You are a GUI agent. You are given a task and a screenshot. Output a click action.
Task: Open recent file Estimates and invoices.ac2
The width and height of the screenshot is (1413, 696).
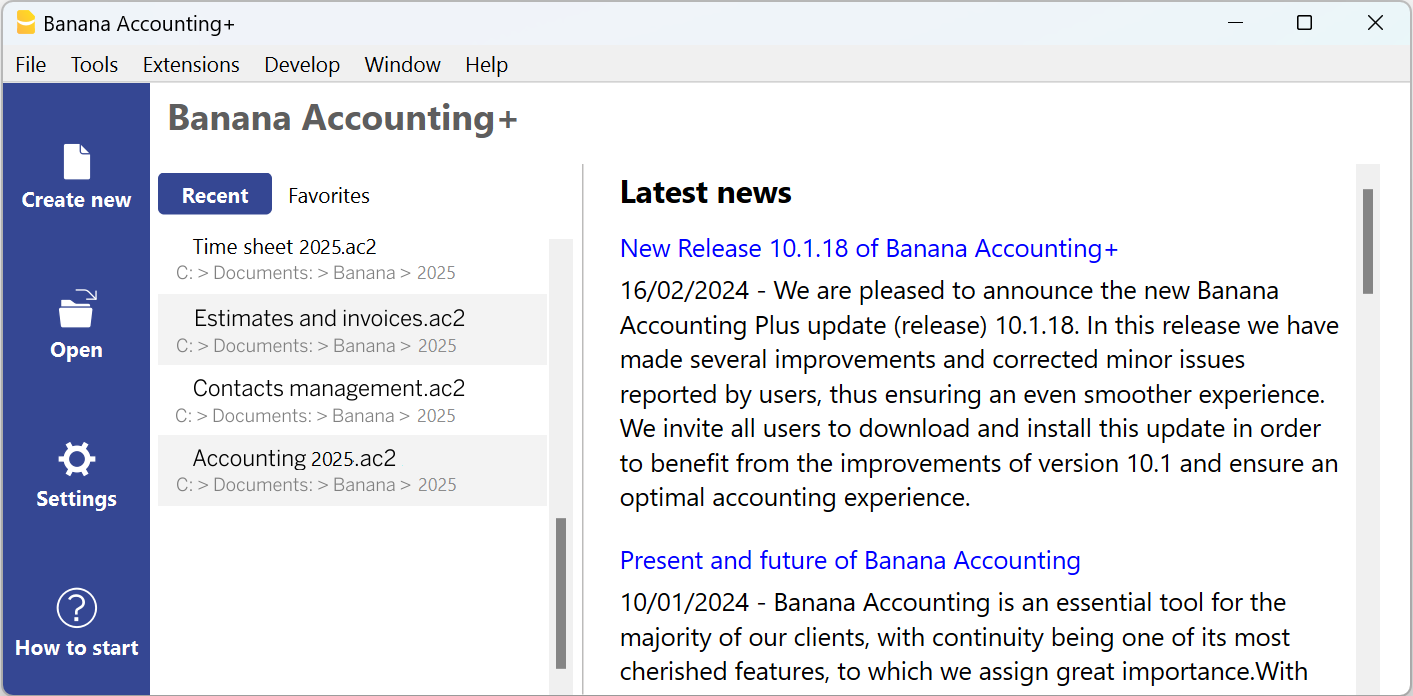(x=329, y=319)
